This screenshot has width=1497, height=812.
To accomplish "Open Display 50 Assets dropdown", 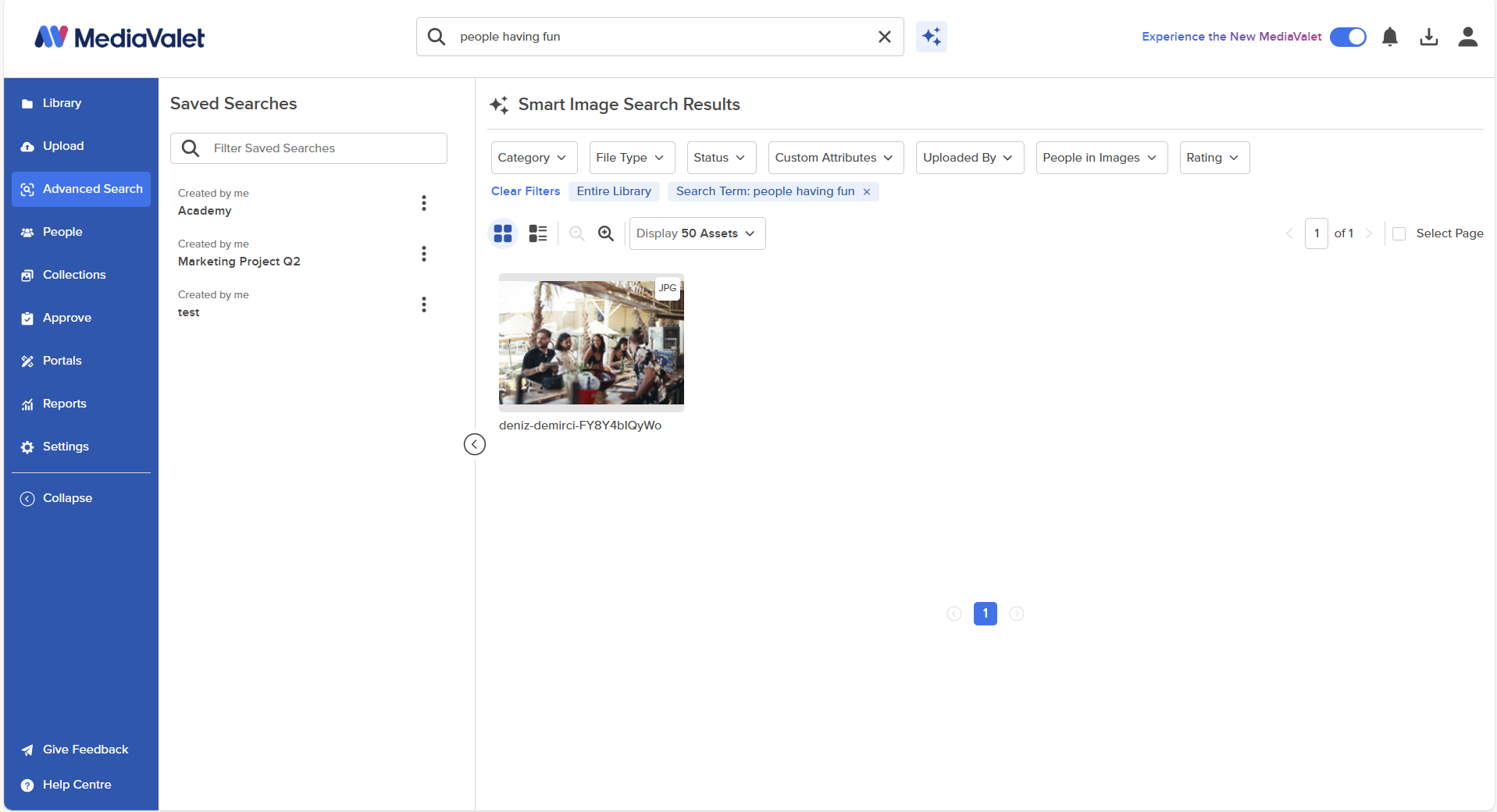I will pyautogui.click(x=697, y=233).
